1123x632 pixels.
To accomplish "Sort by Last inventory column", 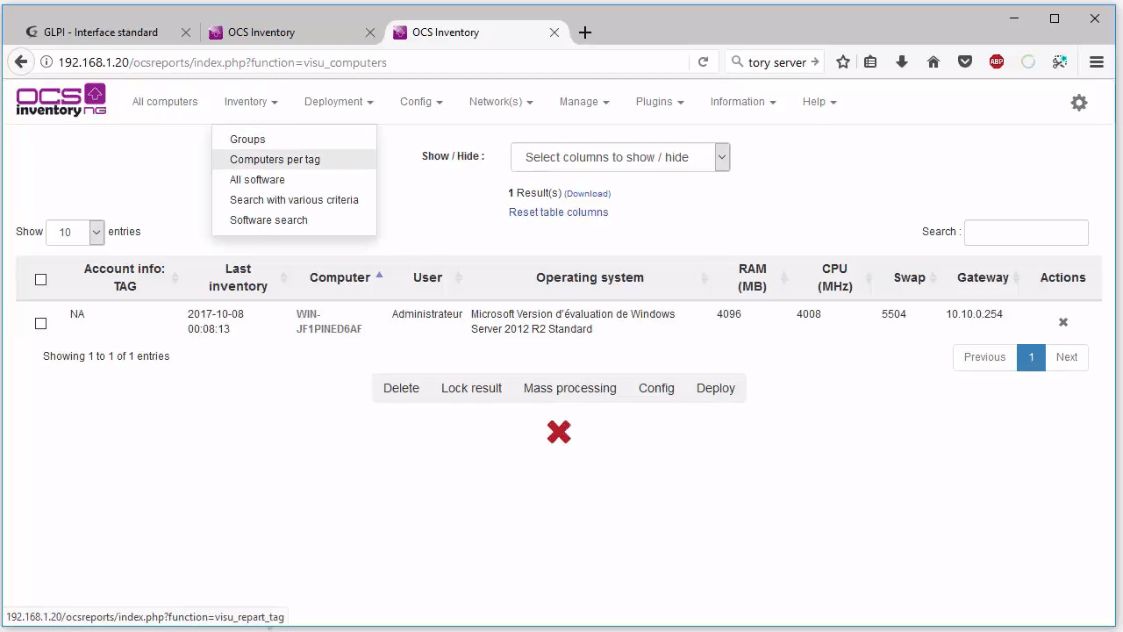I will click(238, 277).
